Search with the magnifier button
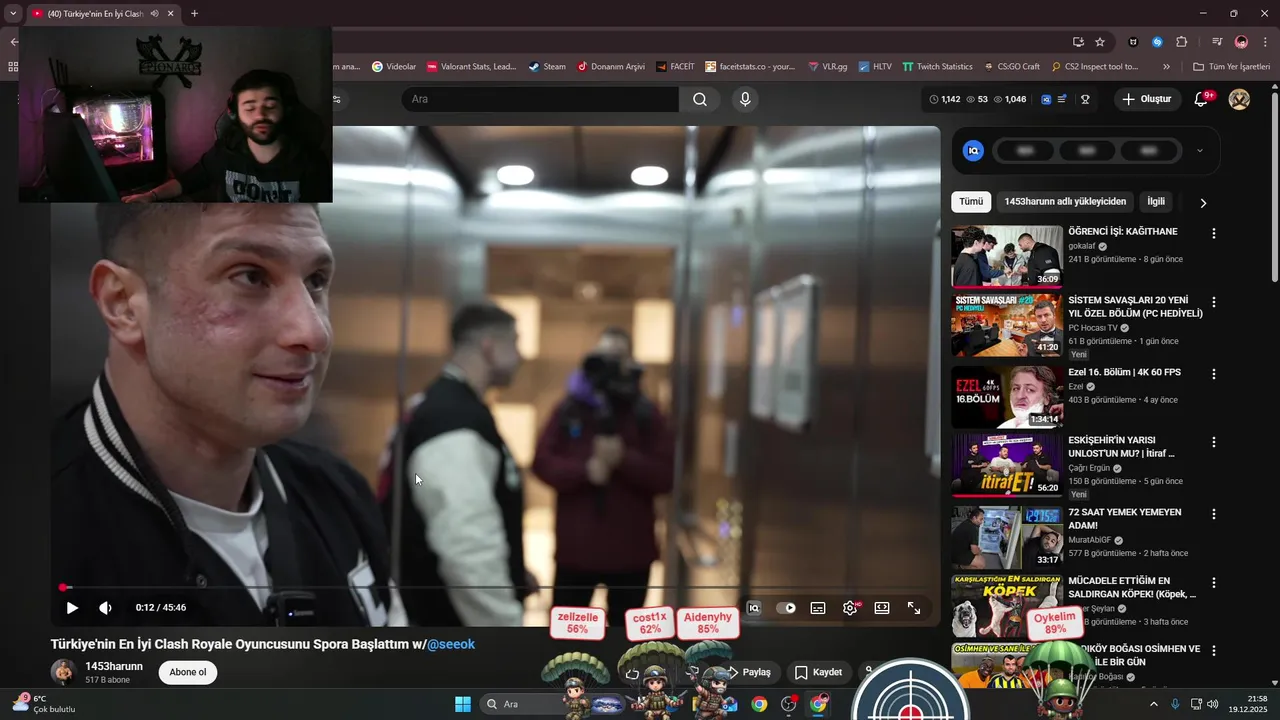1280x720 pixels. tap(700, 99)
